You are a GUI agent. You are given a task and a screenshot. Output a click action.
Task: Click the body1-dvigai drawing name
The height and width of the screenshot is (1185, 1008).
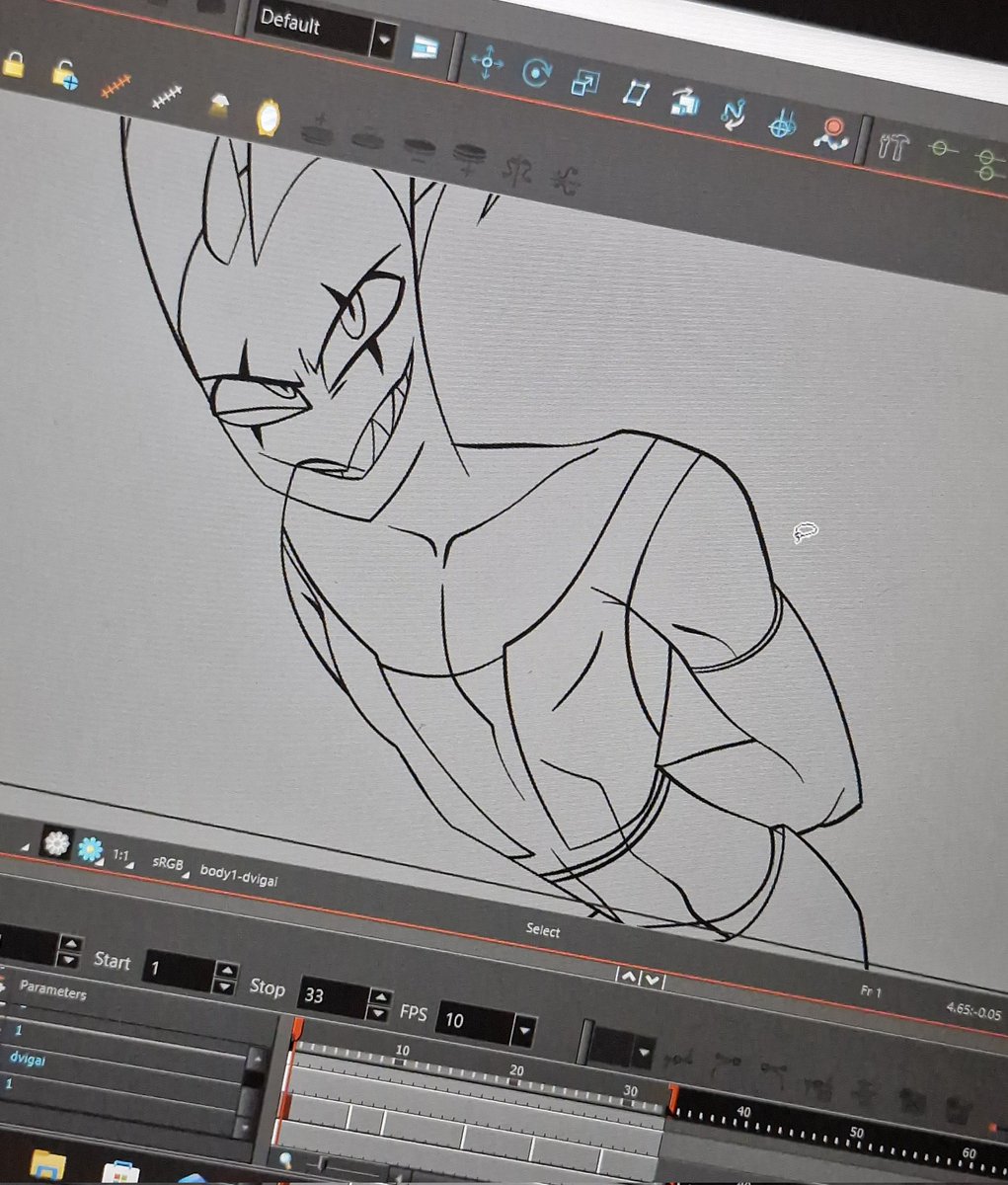click(238, 874)
